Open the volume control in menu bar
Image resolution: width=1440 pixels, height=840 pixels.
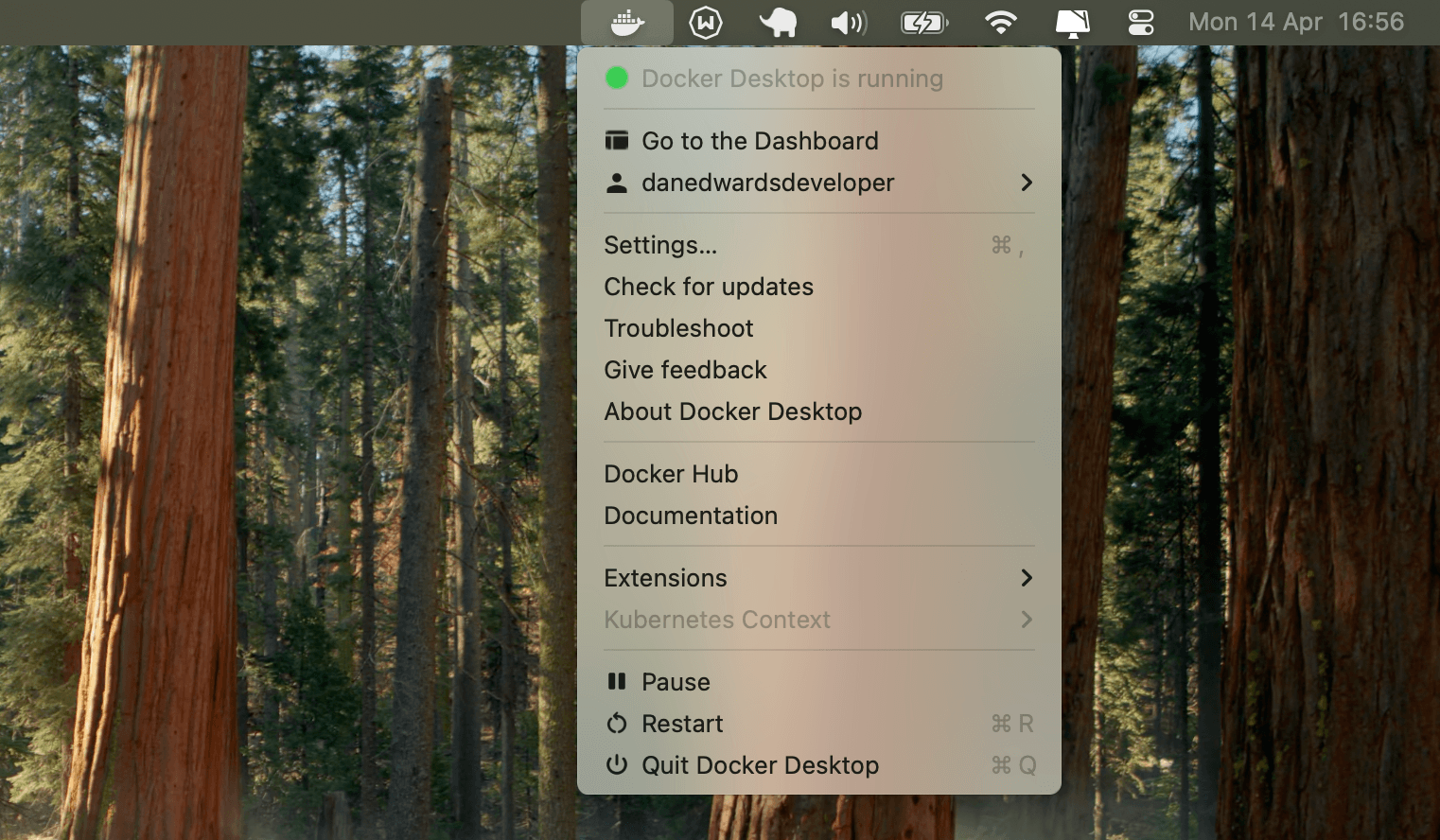point(849,22)
